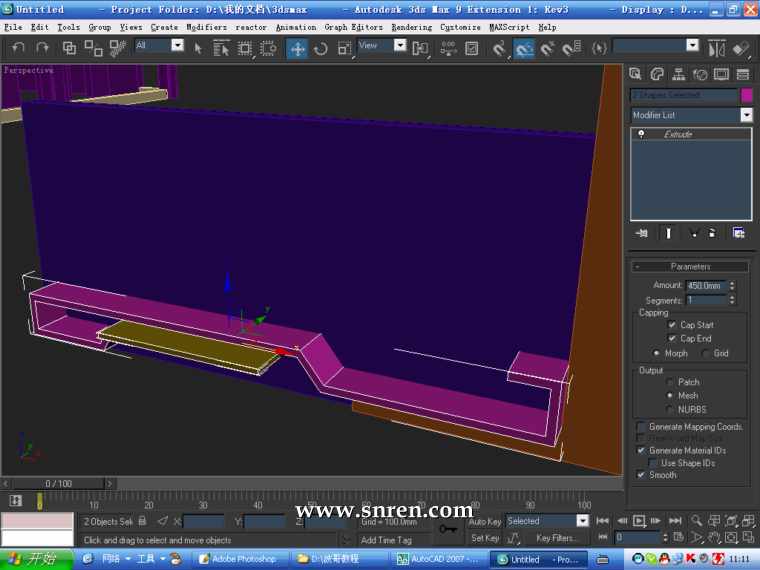Select the Move tool in main toolbar

297,48
